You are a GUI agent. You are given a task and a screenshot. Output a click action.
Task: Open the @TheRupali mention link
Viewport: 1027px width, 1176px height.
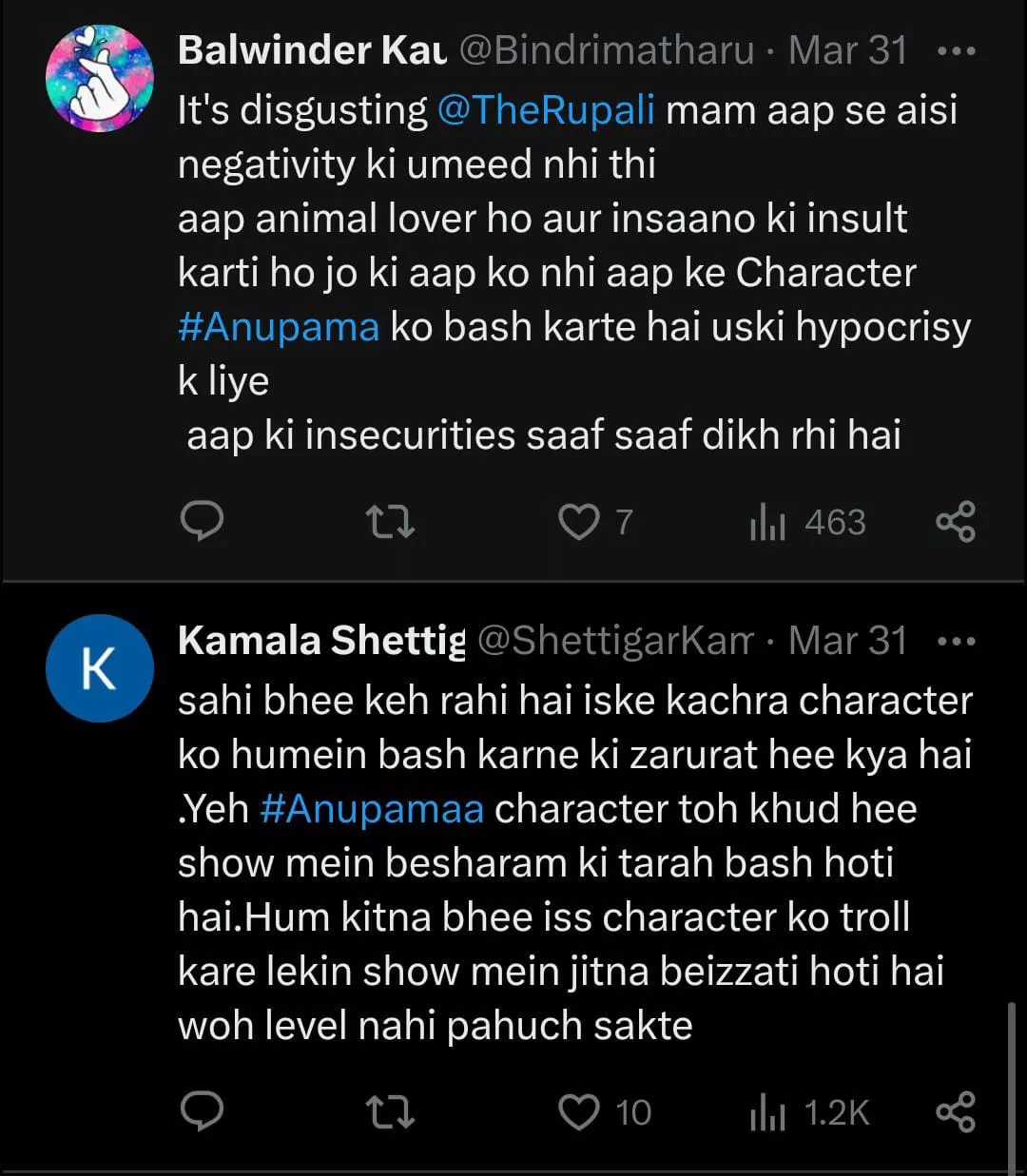pyautogui.click(x=546, y=110)
